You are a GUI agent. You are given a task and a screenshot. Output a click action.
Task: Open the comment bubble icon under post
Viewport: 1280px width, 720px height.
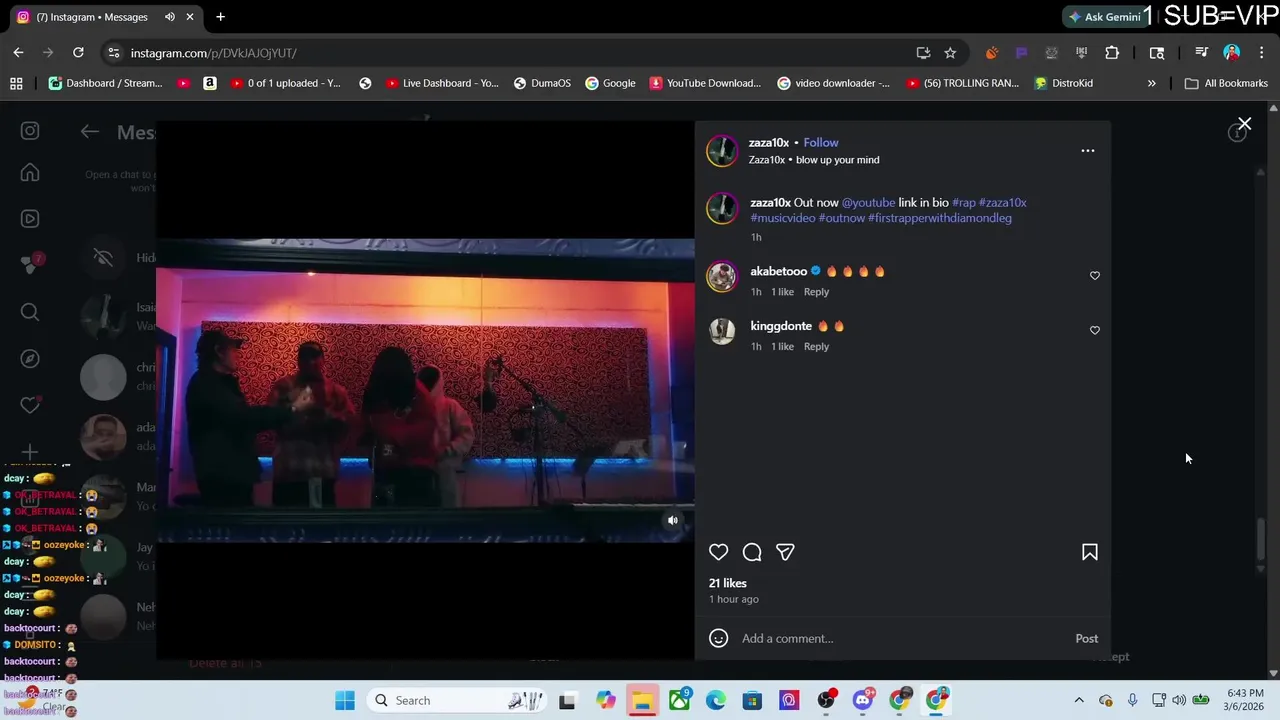click(752, 552)
